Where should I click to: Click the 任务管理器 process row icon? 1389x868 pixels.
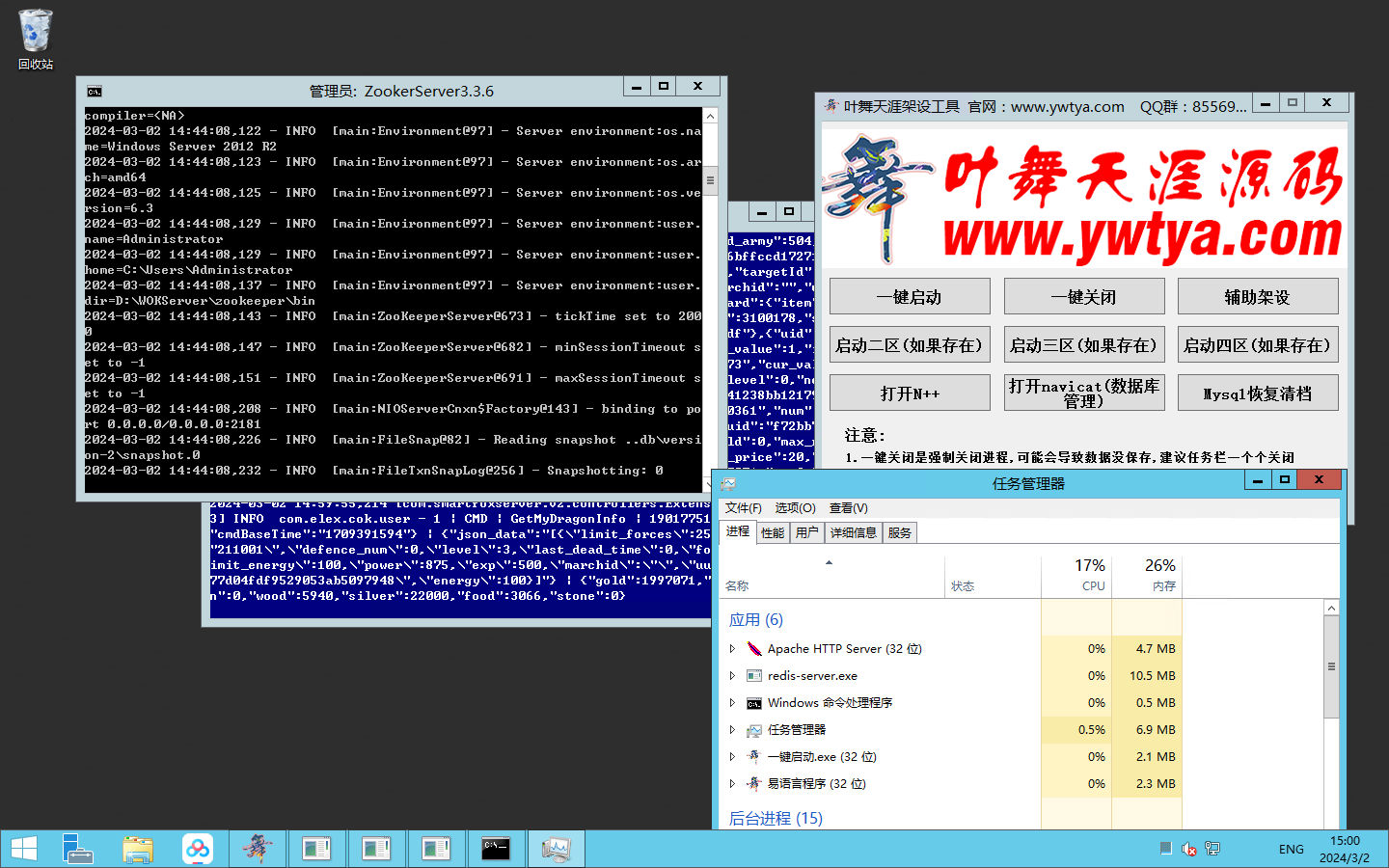754,730
